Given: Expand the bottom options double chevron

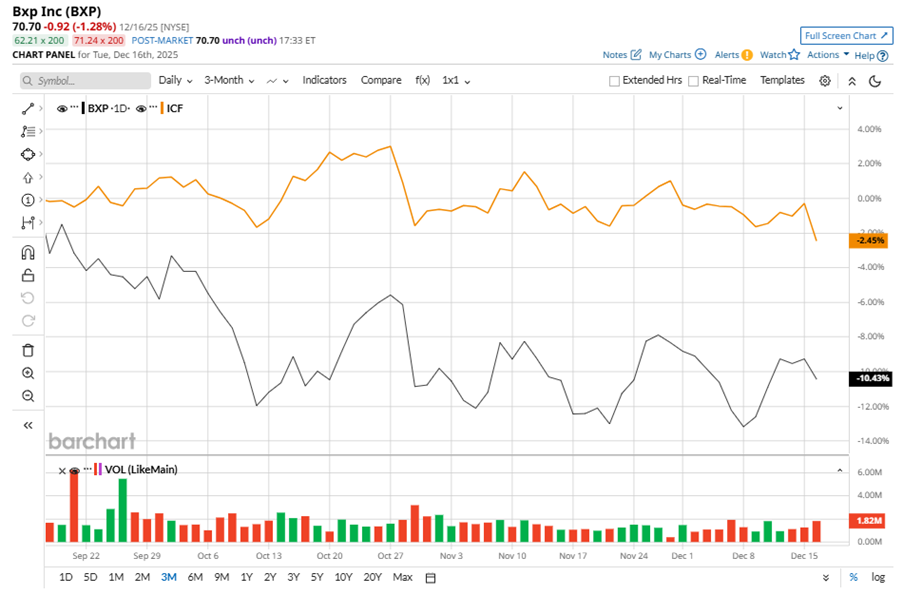Looking at the screenshot, I should [x=826, y=578].
